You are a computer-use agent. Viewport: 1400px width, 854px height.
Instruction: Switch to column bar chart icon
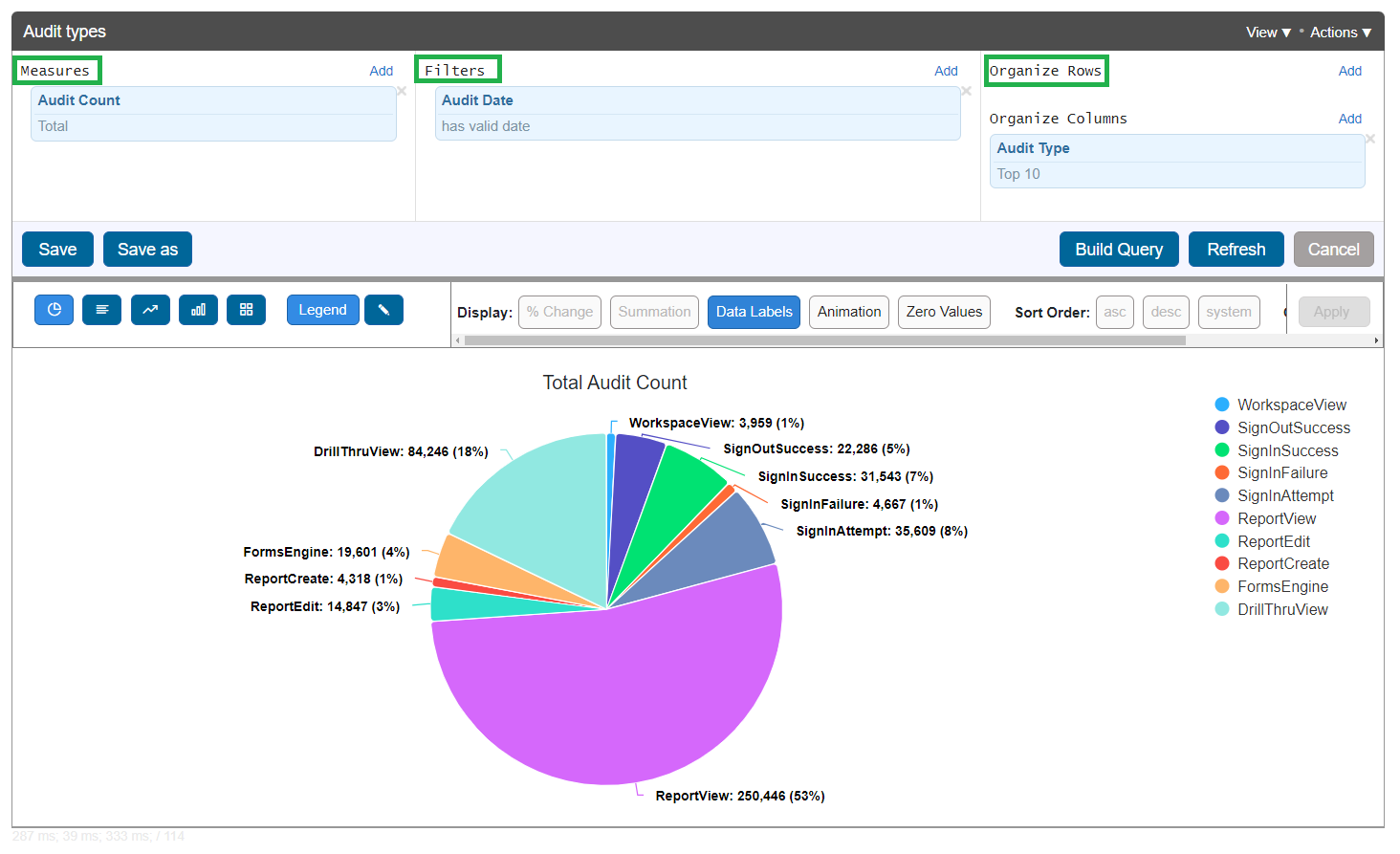click(x=198, y=310)
